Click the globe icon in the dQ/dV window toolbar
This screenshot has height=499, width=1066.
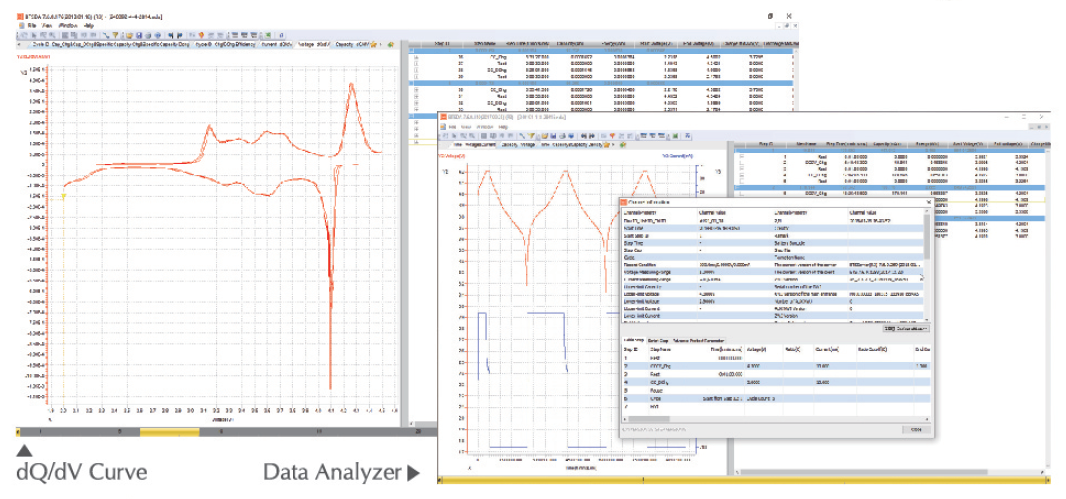coord(157,35)
